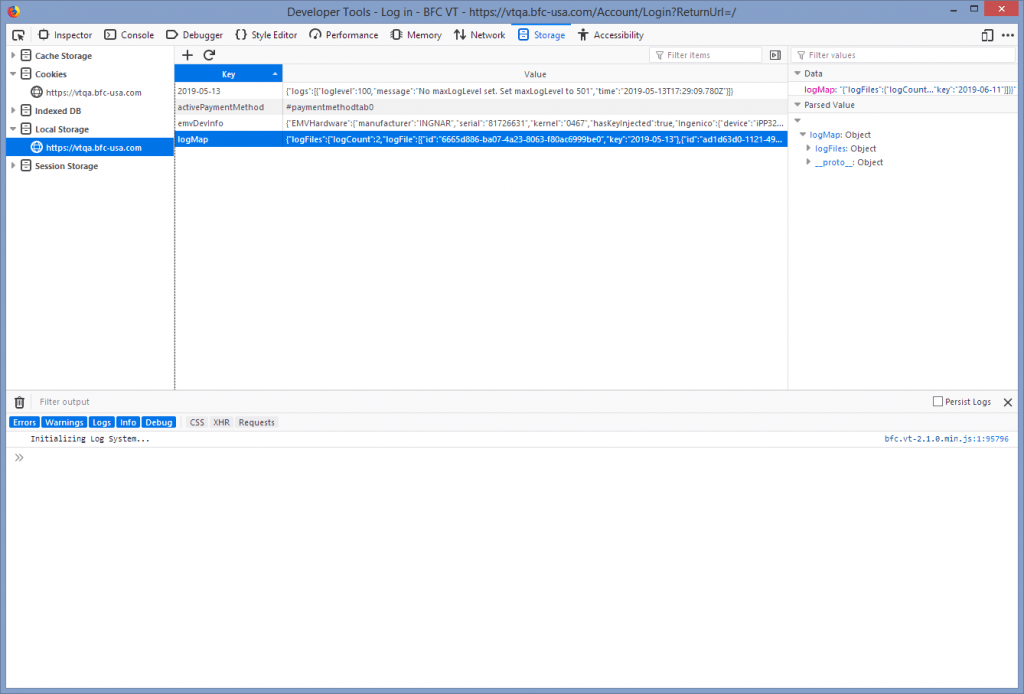
Task: Click the console input prompt chevrons
Action: tap(19, 458)
